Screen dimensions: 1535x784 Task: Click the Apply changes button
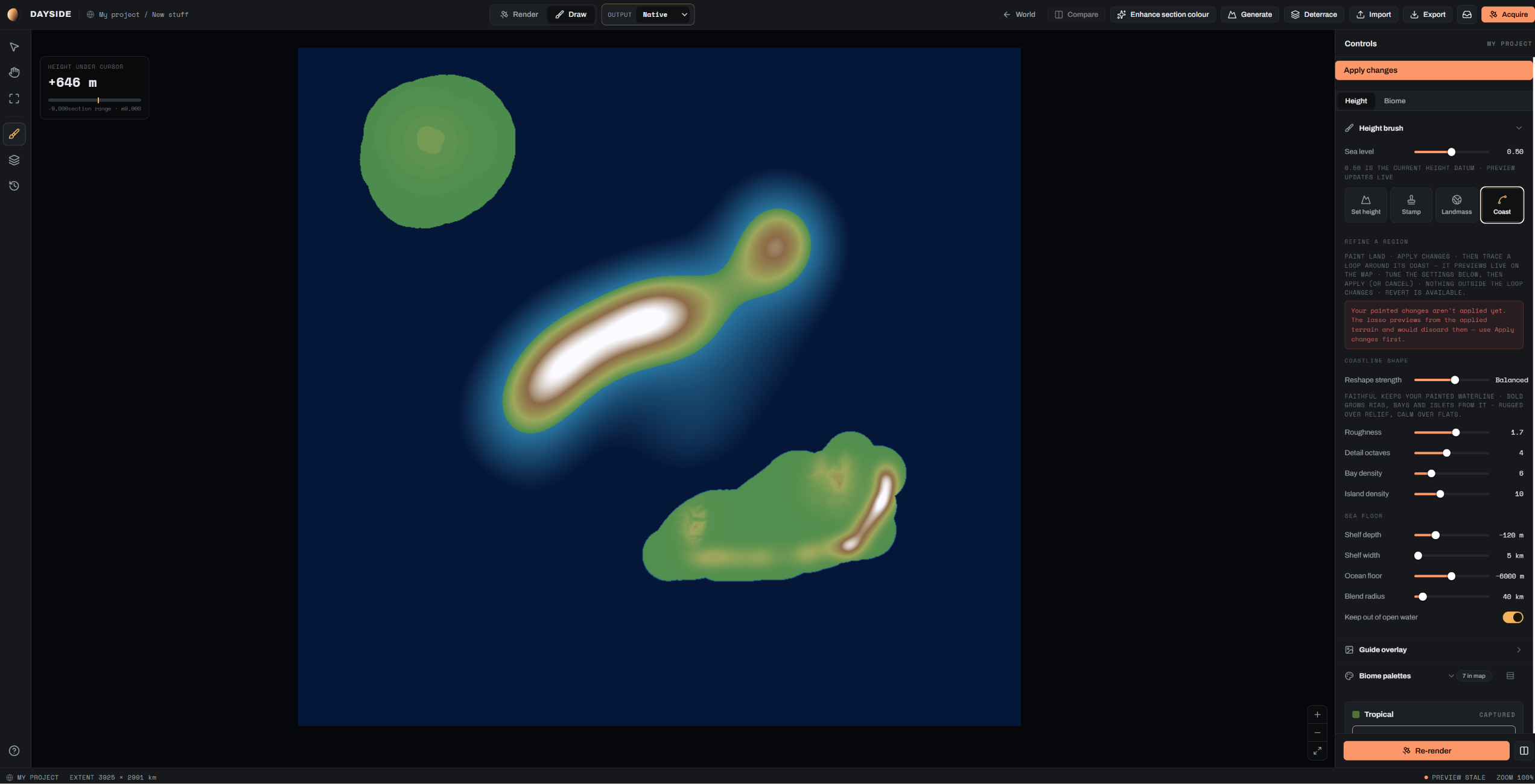[1434, 71]
